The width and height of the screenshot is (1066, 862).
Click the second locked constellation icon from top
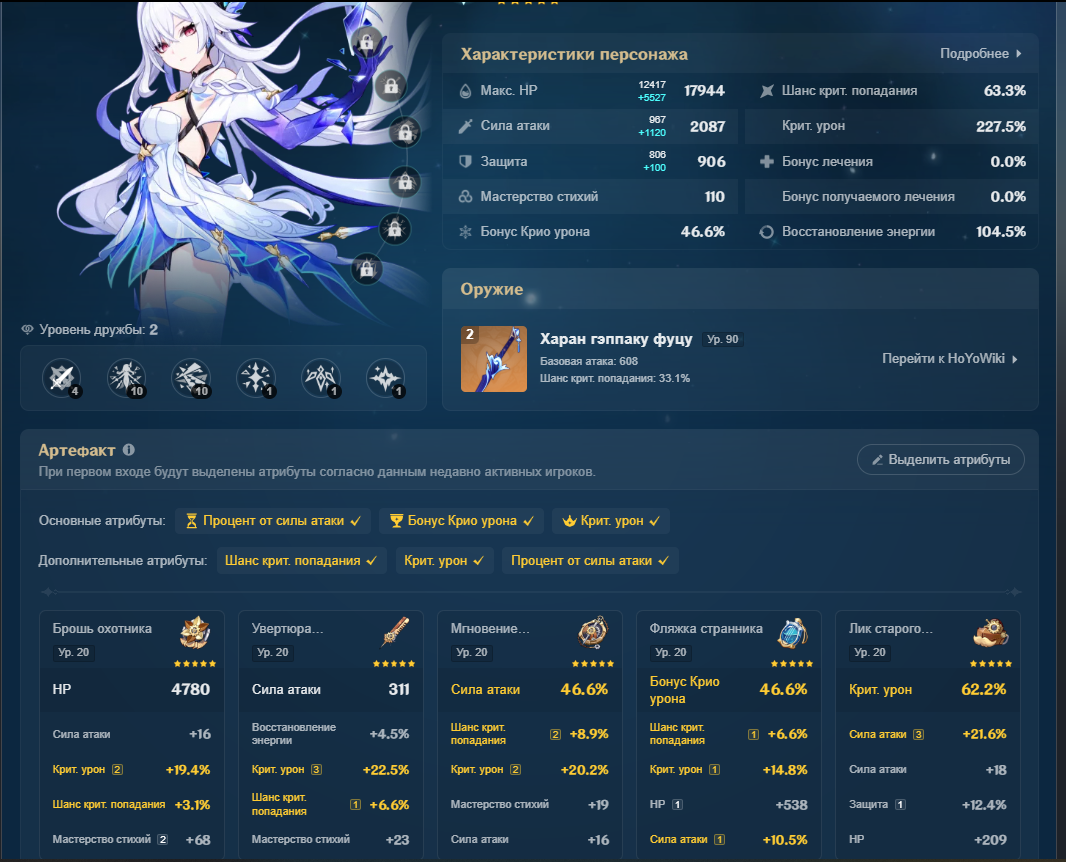tap(391, 86)
